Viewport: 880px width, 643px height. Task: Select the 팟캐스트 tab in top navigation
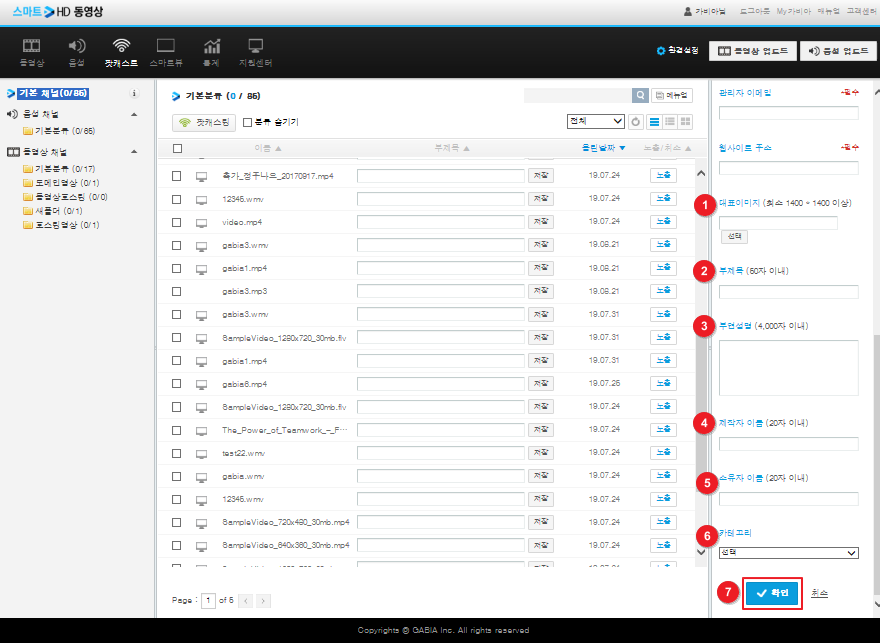pos(121,51)
